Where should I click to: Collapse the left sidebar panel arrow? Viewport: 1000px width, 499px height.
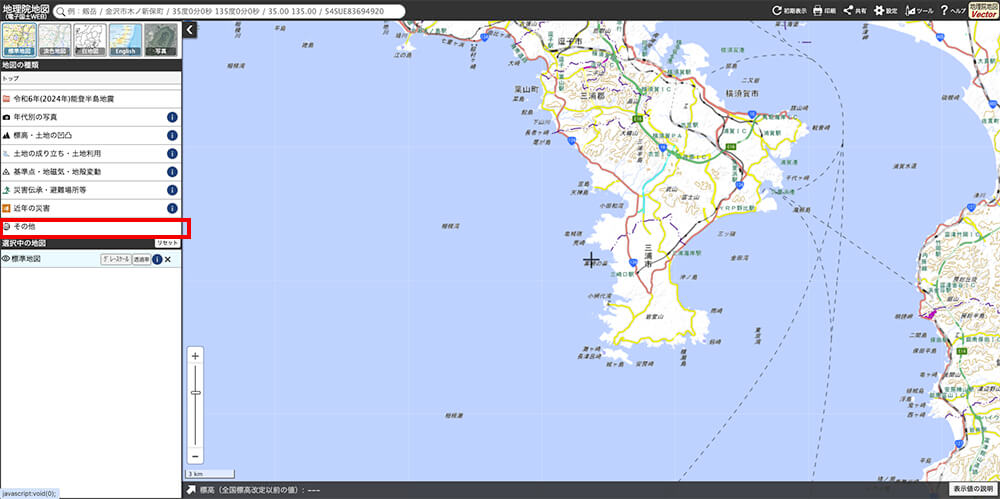point(190,31)
